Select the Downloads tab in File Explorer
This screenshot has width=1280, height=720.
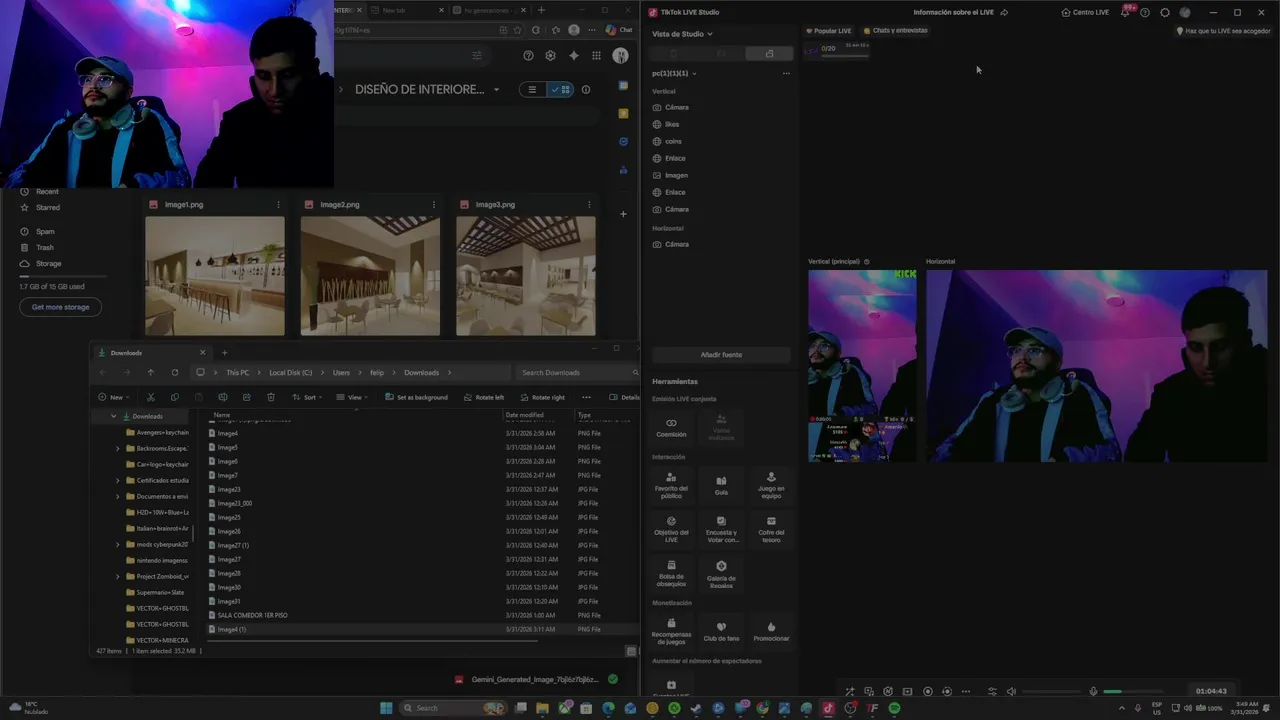click(x=150, y=352)
